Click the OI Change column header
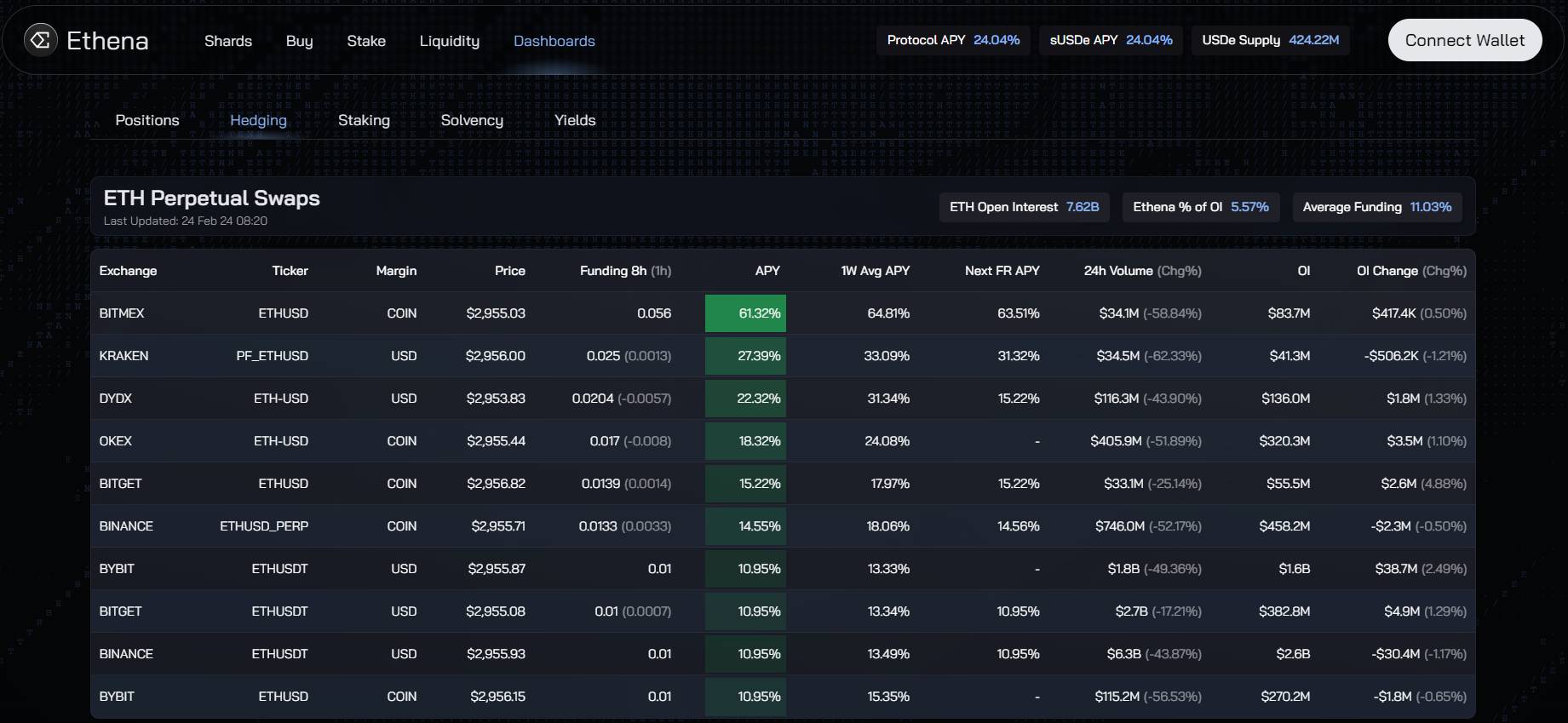The height and width of the screenshot is (723, 1568). [1411, 271]
